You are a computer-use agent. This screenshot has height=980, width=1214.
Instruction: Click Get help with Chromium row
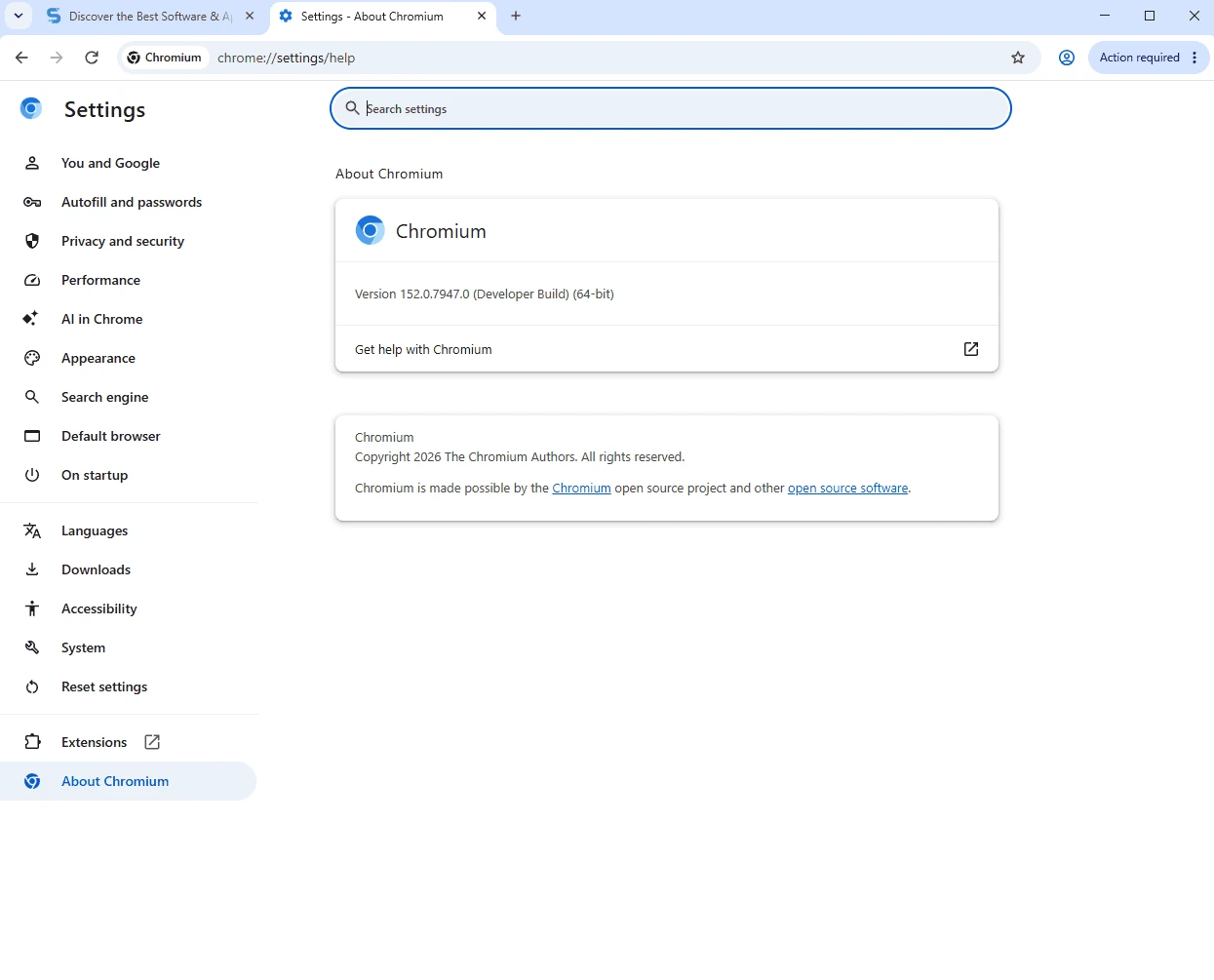667,349
